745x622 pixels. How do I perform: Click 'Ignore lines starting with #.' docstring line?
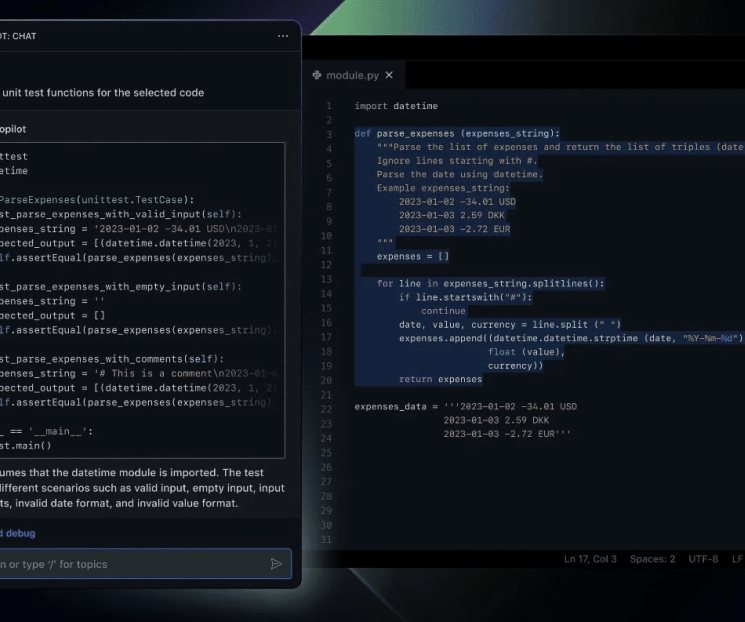click(457, 161)
